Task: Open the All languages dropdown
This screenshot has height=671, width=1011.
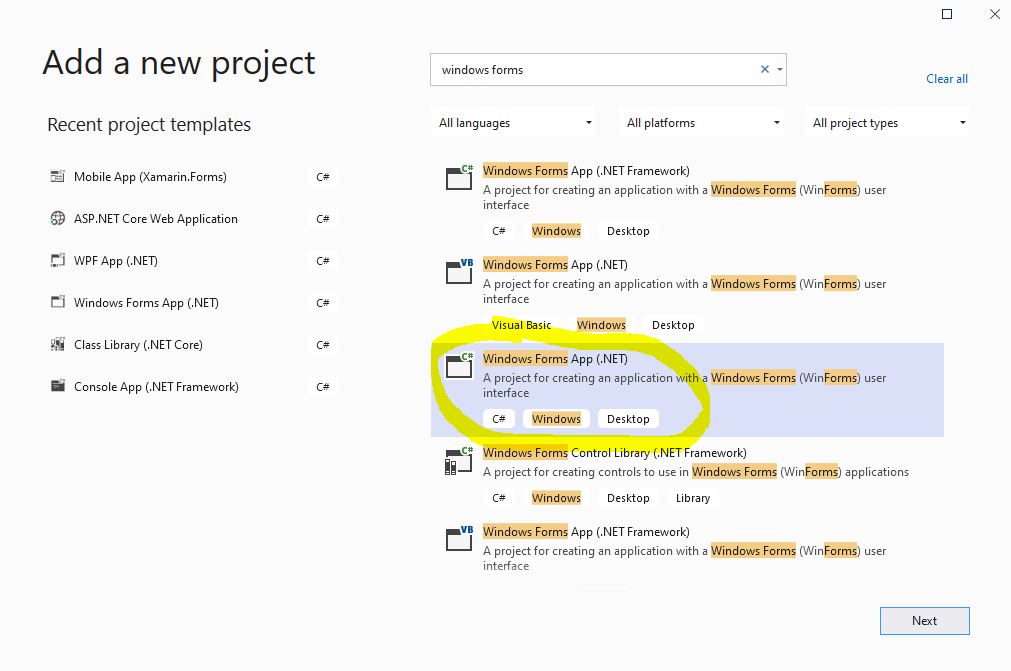Action: pos(513,122)
